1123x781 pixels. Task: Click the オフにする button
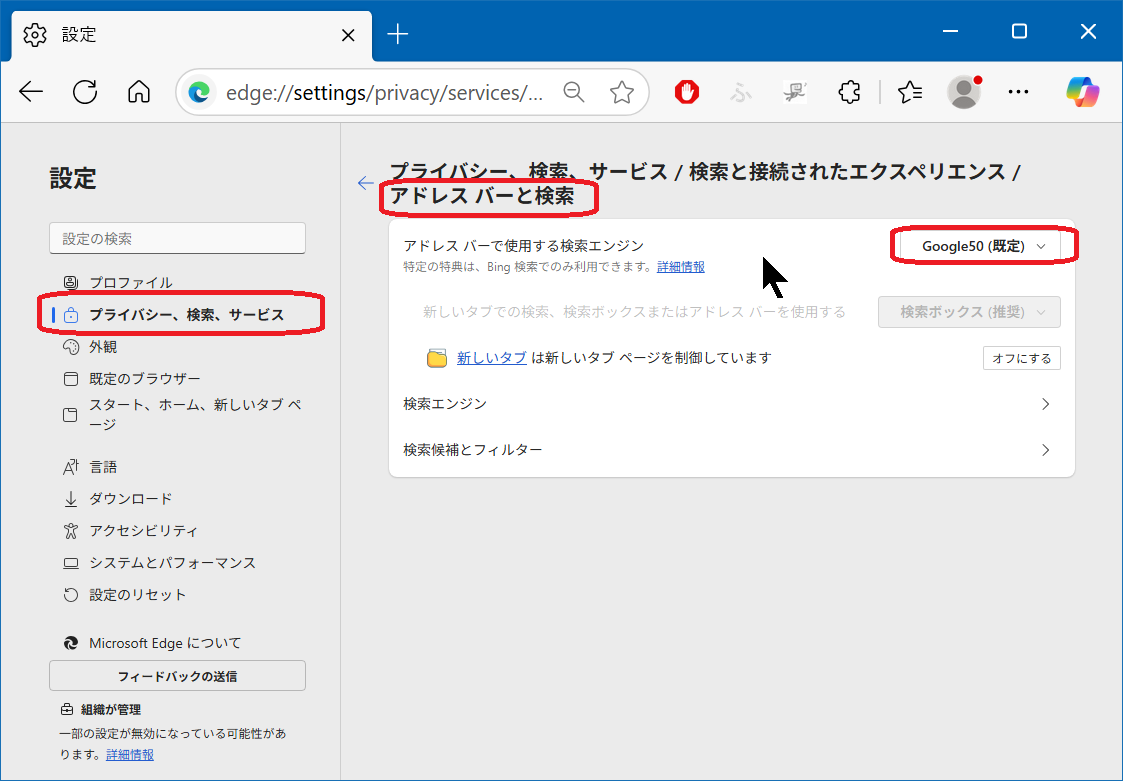point(1021,358)
